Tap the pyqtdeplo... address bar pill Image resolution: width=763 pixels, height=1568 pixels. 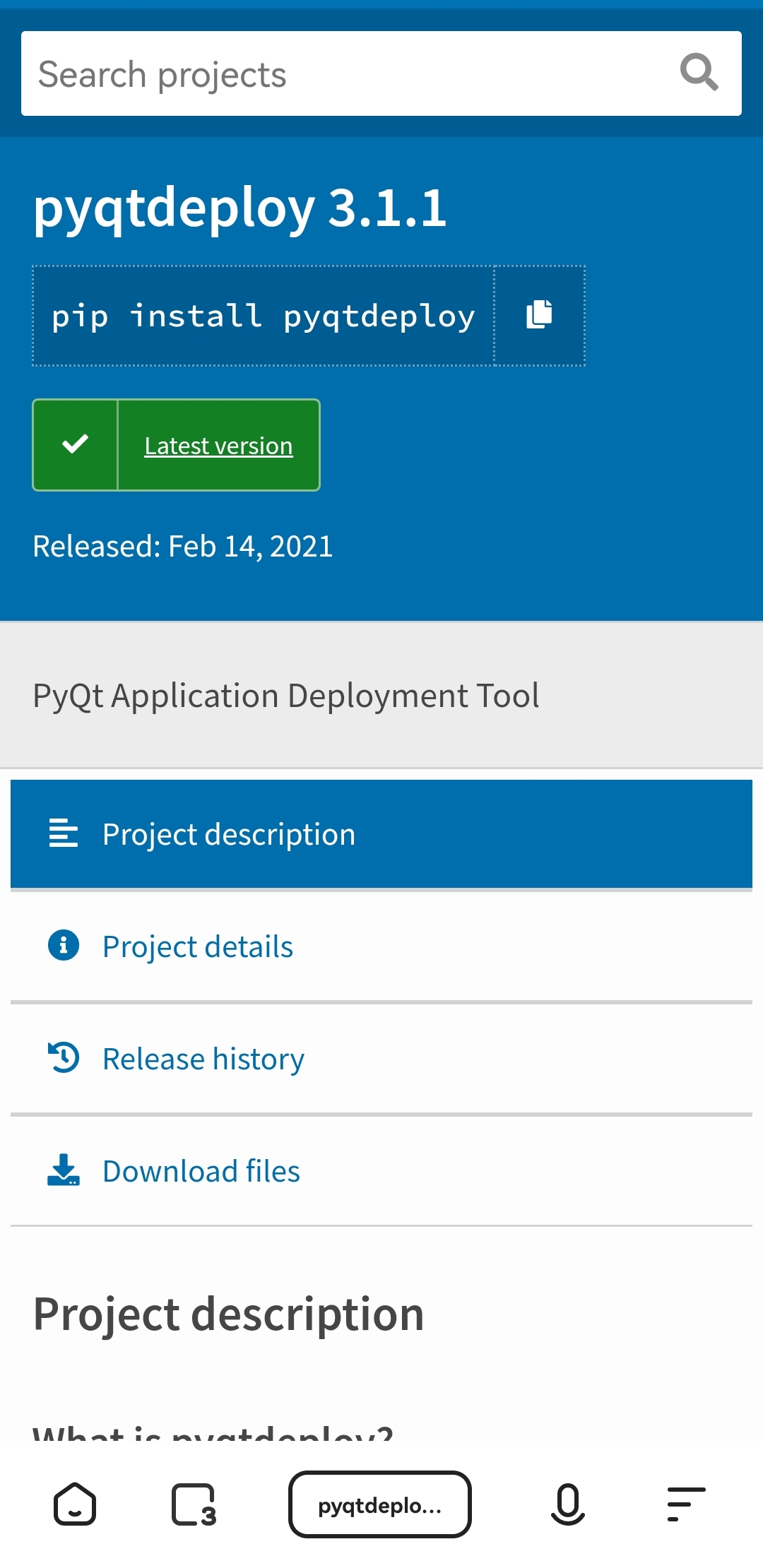(379, 1504)
